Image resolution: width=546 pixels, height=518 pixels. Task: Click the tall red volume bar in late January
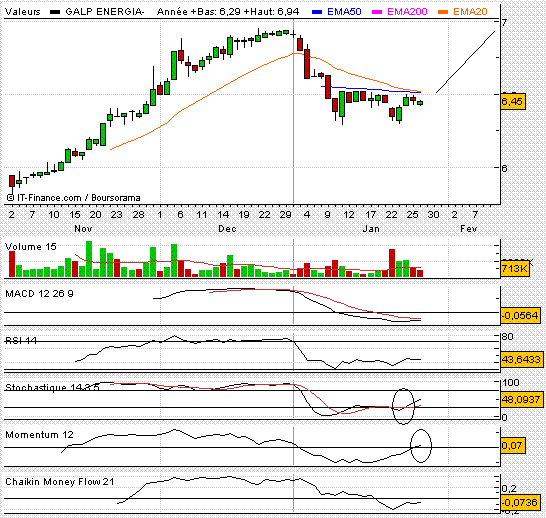[x=392, y=263]
